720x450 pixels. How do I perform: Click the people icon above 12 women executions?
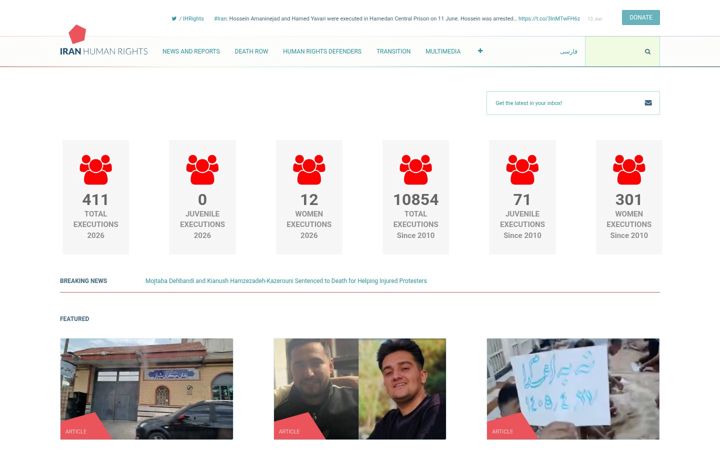[309, 169]
